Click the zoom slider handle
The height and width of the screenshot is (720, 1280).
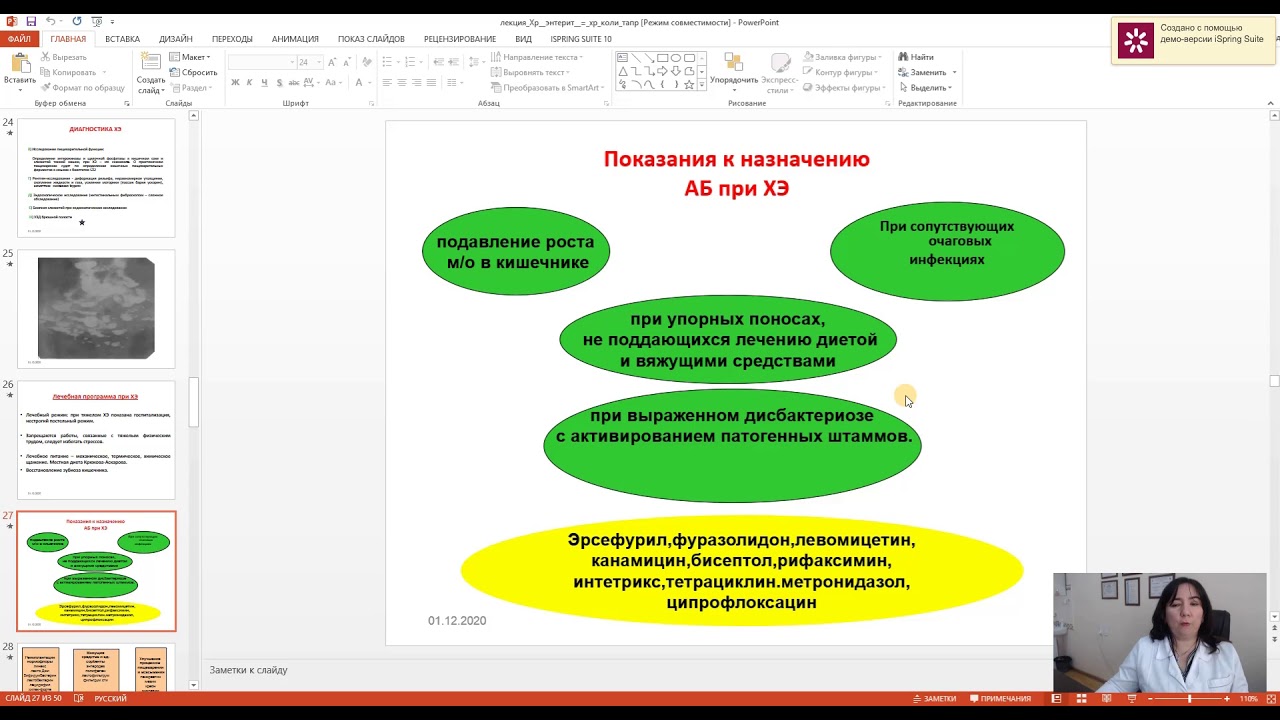[x=1189, y=698]
